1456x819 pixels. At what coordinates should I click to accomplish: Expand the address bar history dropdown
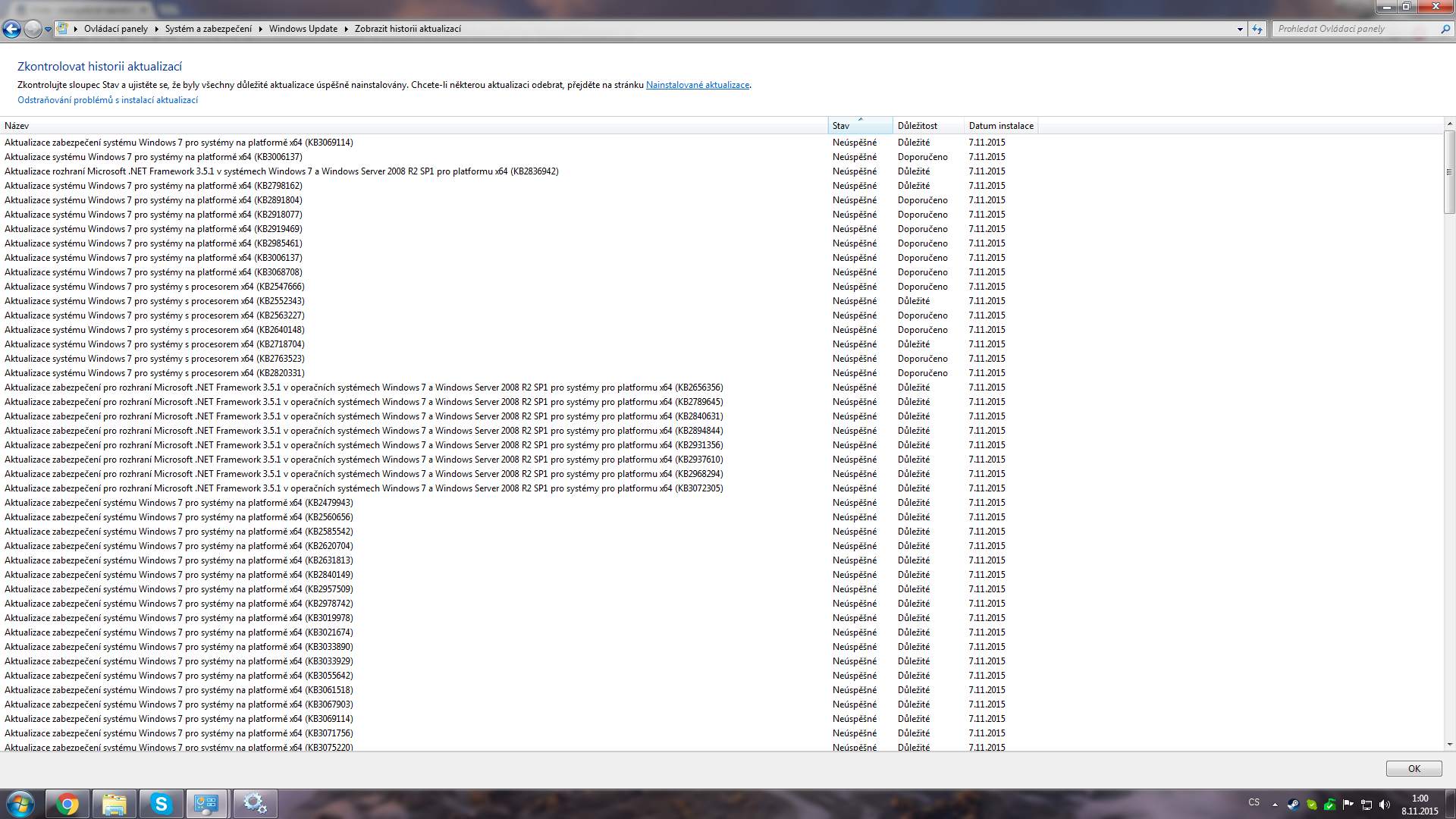1240,29
